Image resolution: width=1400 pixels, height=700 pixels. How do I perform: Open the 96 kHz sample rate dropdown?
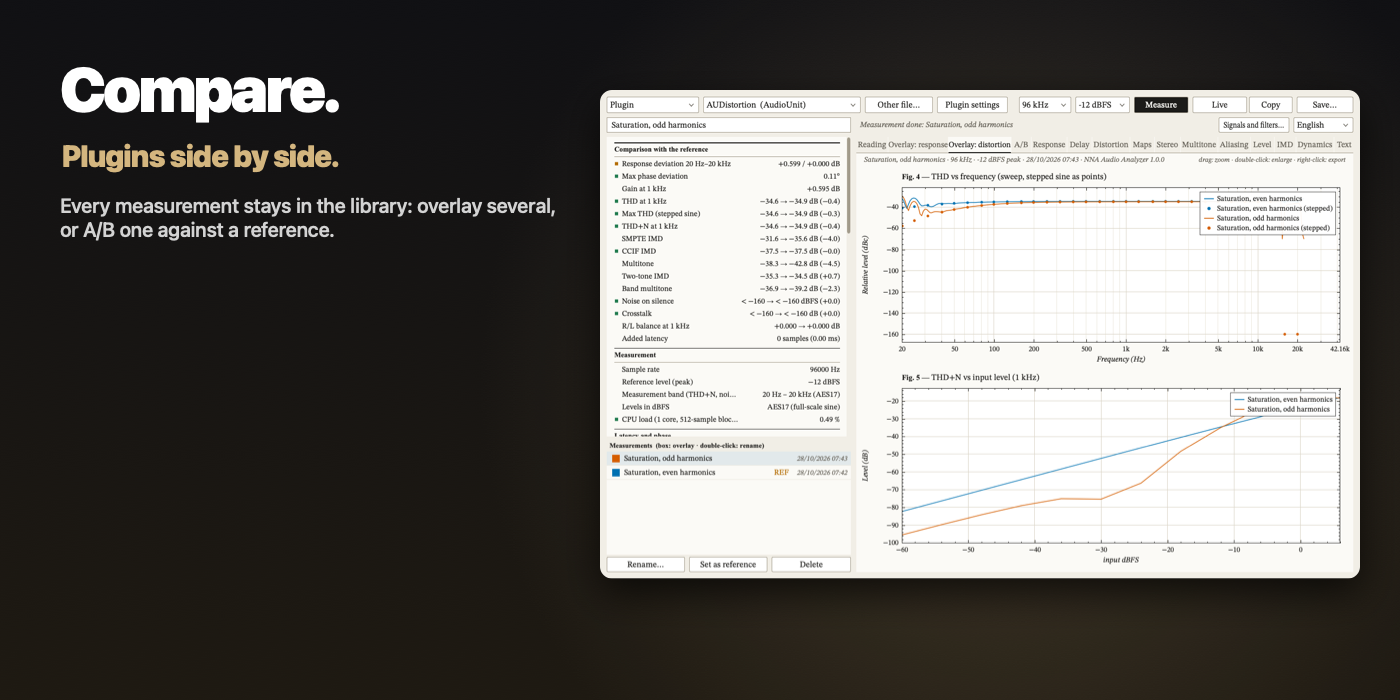pos(1044,105)
